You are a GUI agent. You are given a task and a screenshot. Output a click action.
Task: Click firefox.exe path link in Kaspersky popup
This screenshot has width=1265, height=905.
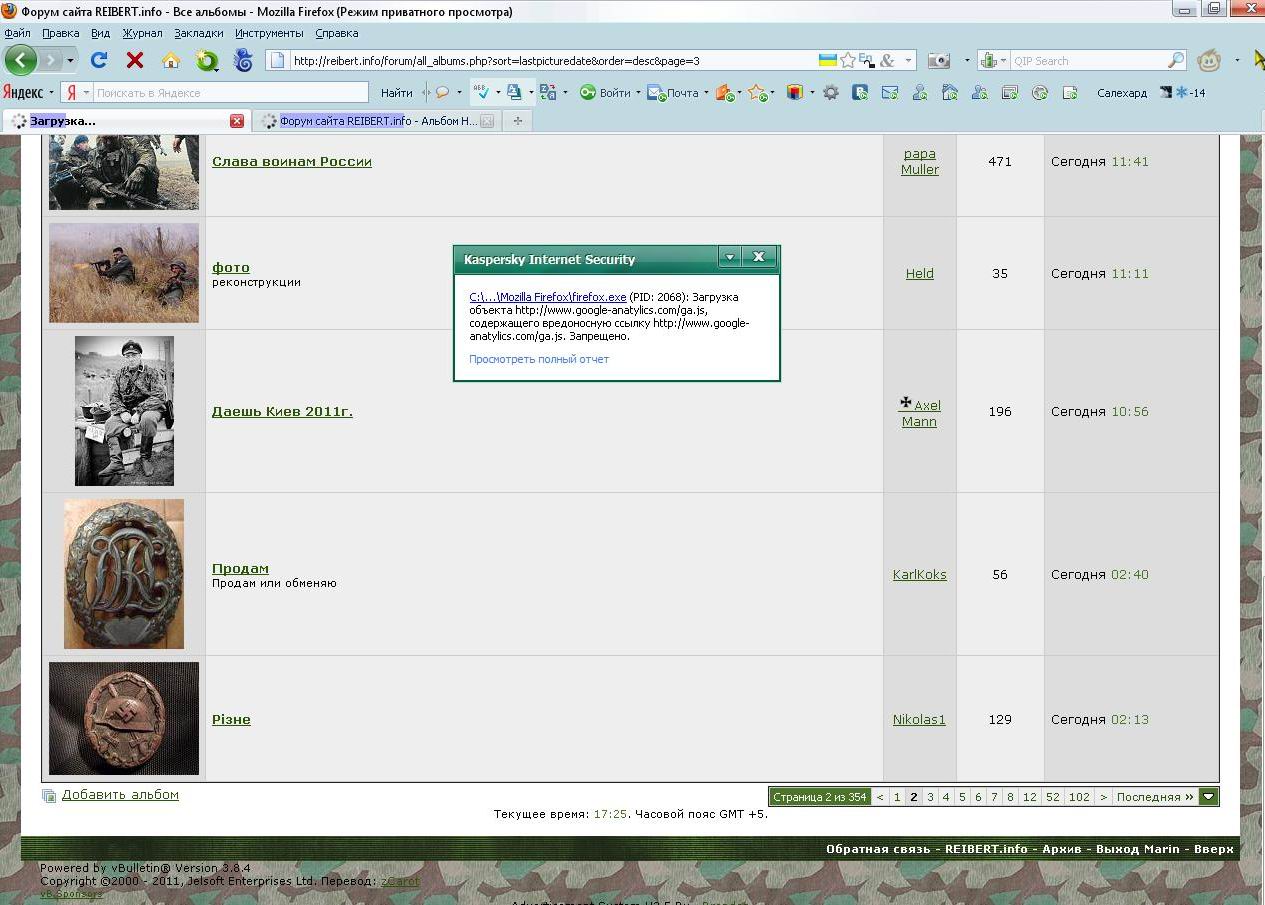pyautogui.click(x=548, y=297)
